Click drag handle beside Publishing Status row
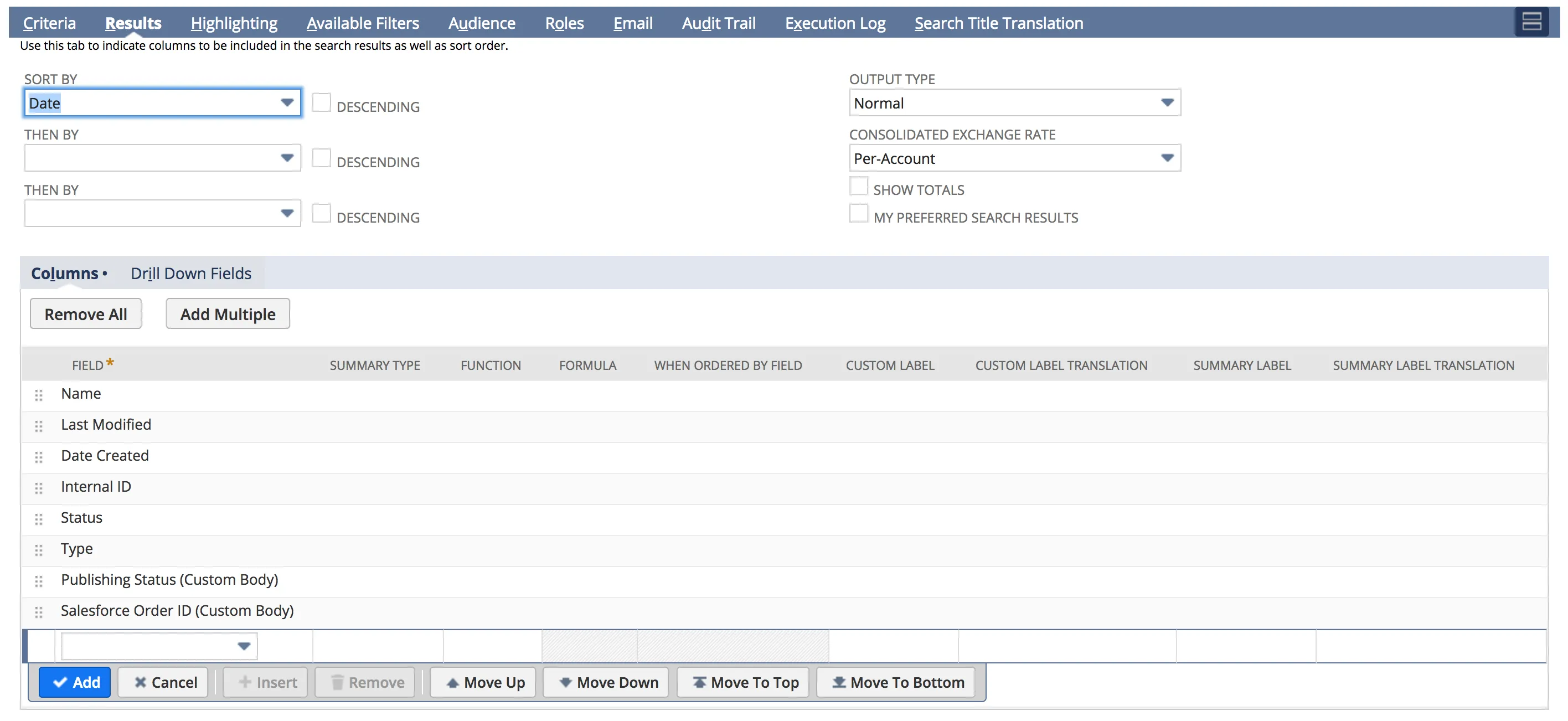Viewport: 1568px width, 721px height. click(x=39, y=581)
